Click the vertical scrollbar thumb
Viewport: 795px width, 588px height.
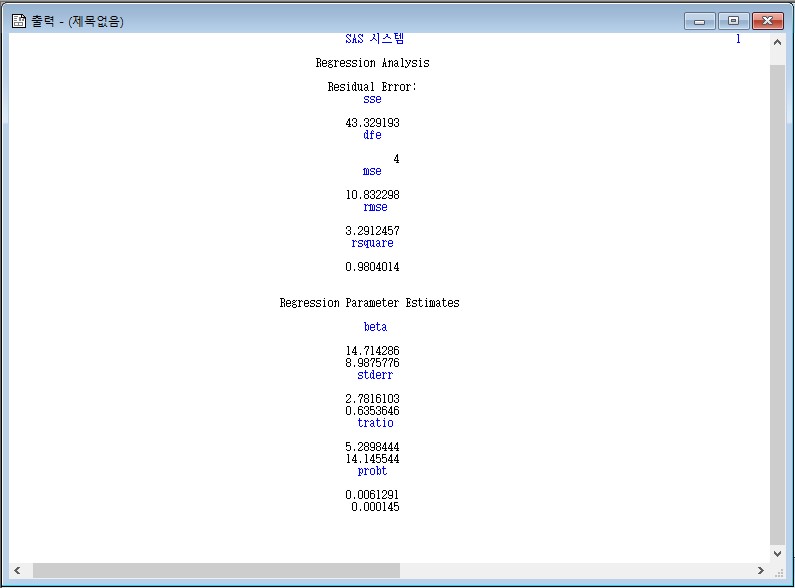pos(777,304)
